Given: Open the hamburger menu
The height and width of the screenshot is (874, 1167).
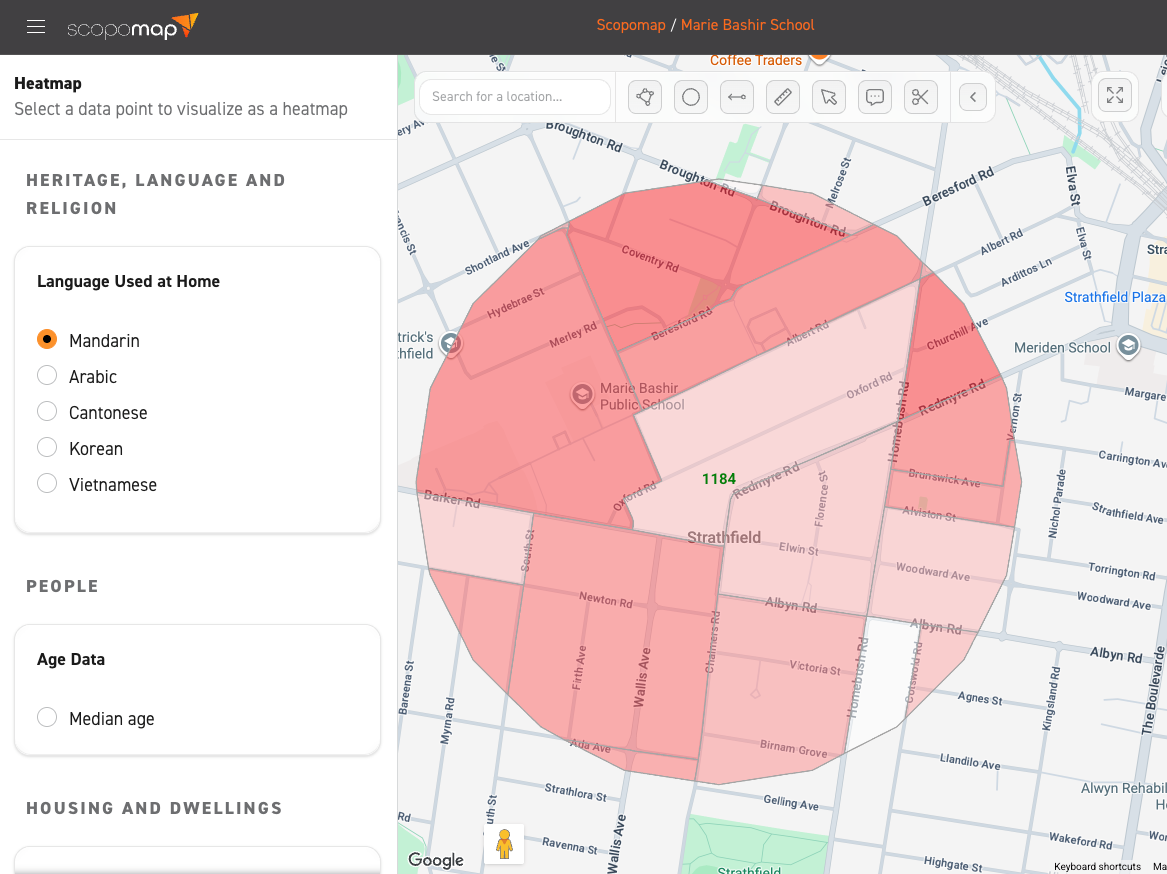Looking at the screenshot, I should tap(36, 27).
